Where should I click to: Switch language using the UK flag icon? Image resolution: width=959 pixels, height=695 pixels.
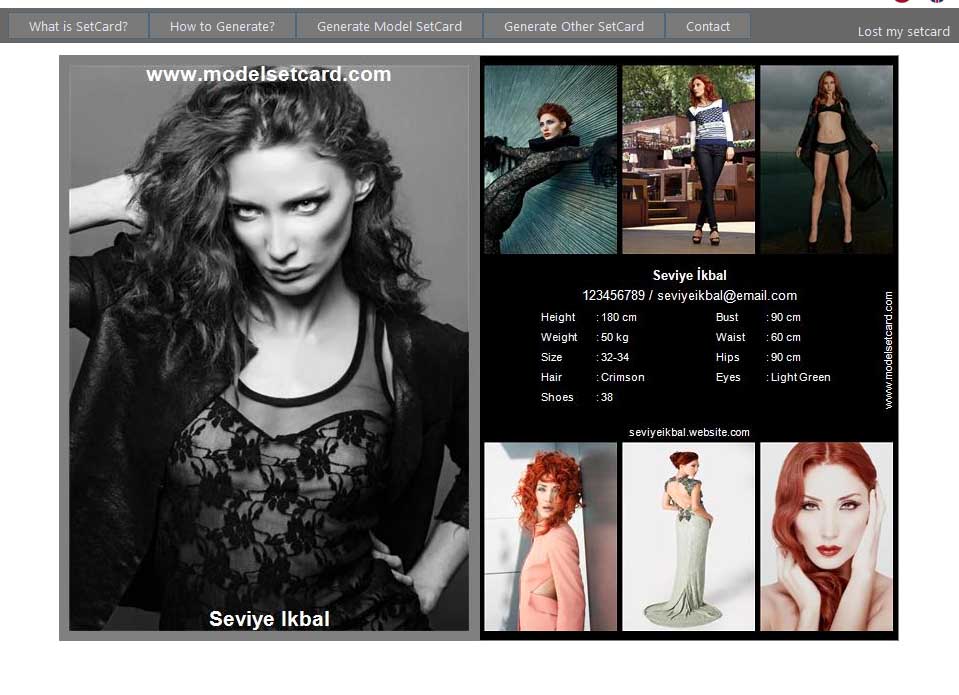937,2
